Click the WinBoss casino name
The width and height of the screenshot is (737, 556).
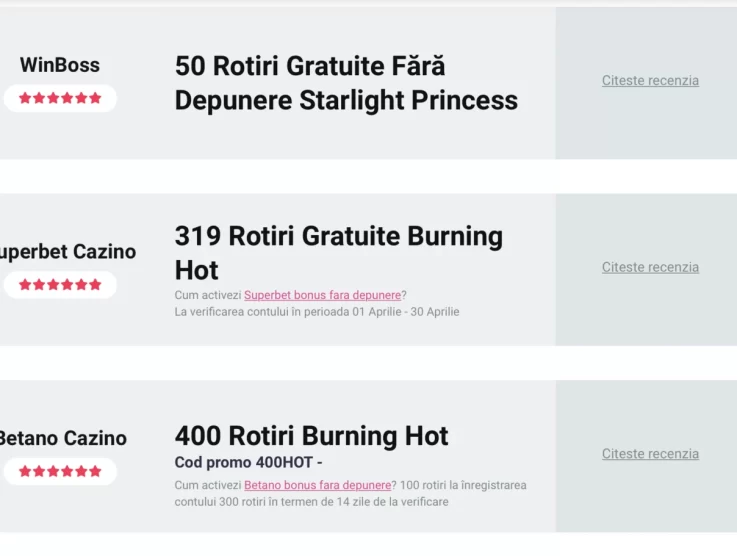tap(60, 65)
